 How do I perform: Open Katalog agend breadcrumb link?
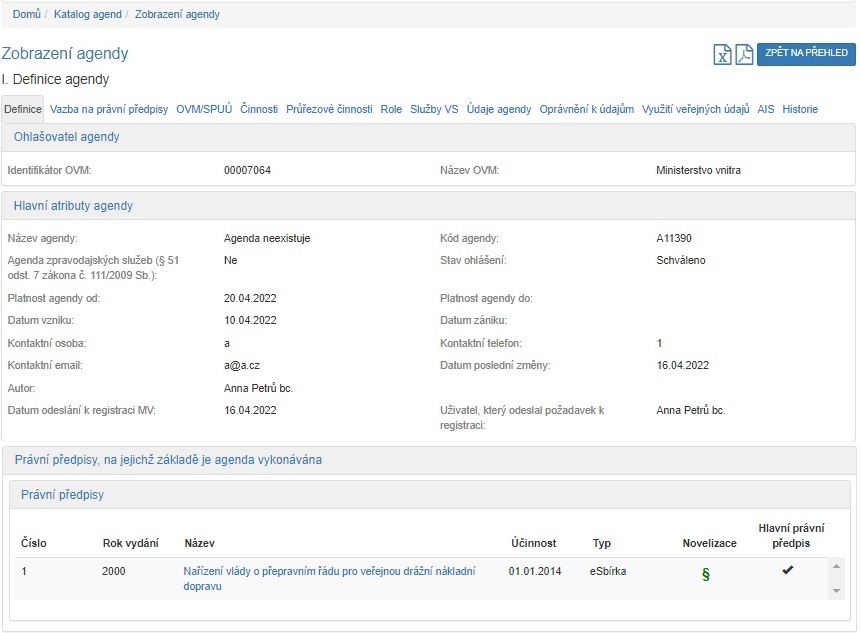[x=88, y=14]
